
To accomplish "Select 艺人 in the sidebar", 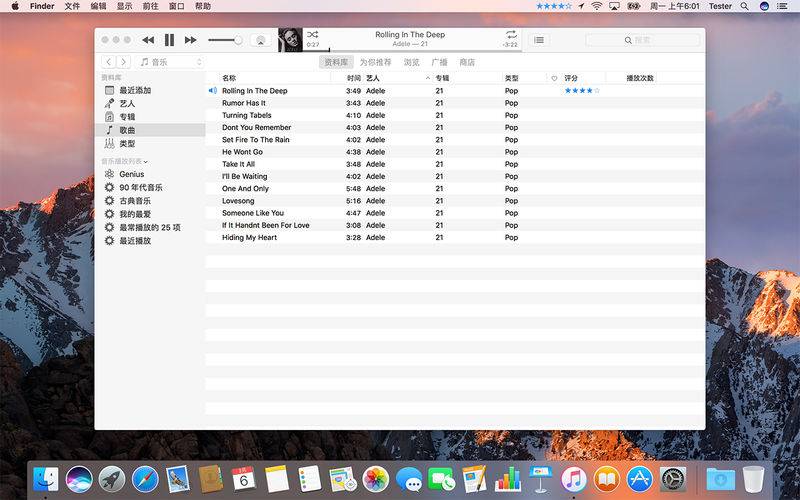I will pyautogui.click(x=150, y=104).
